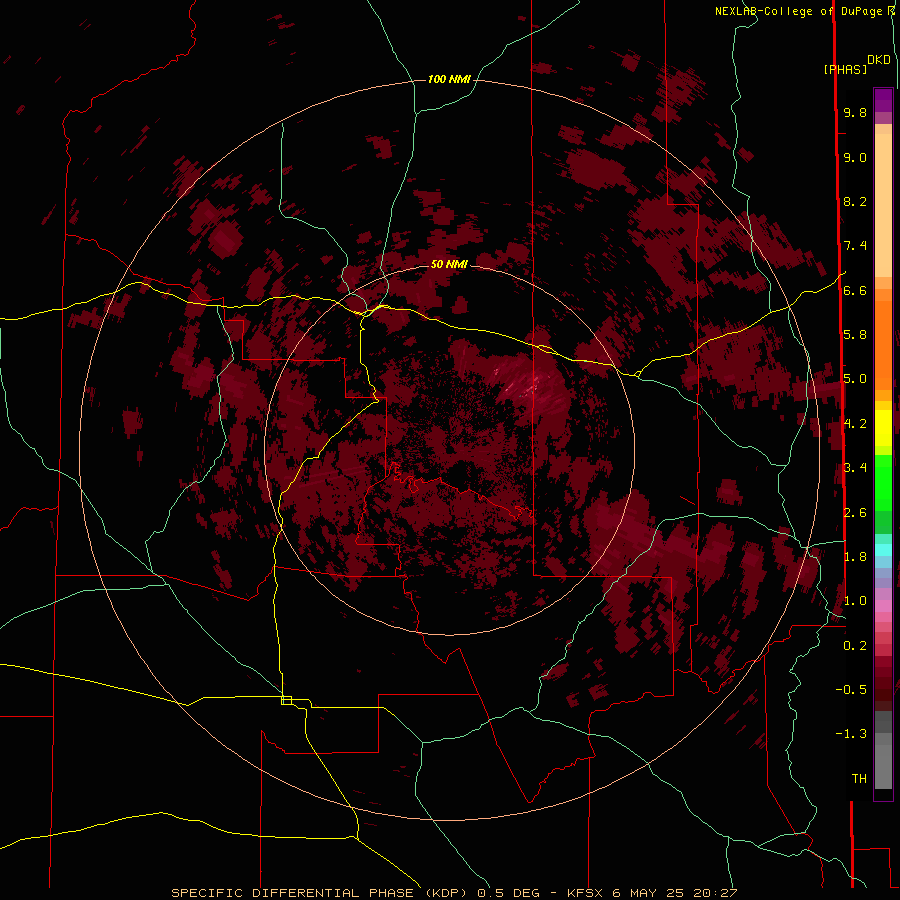Viewport: 900px width, 900px height.
Task: Click the 0.2 scale value label
Action: [855, 646]
